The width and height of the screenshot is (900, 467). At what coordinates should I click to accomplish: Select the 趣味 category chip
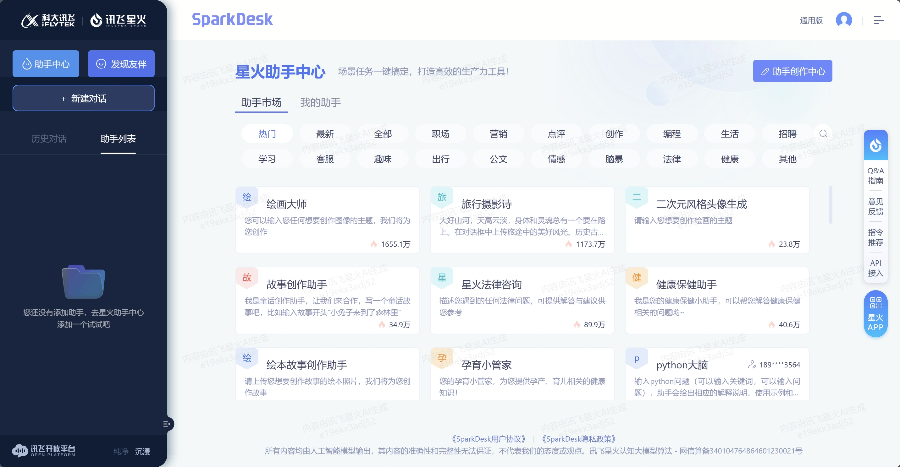click(x=383, y=159)
